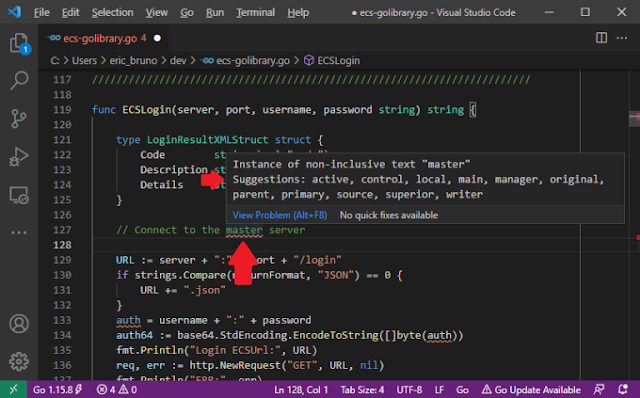Click LoginResultXMLStruct type name
The height and width of the screenshot is (398, 640).
pyautogui.click(x=208, y=140)
